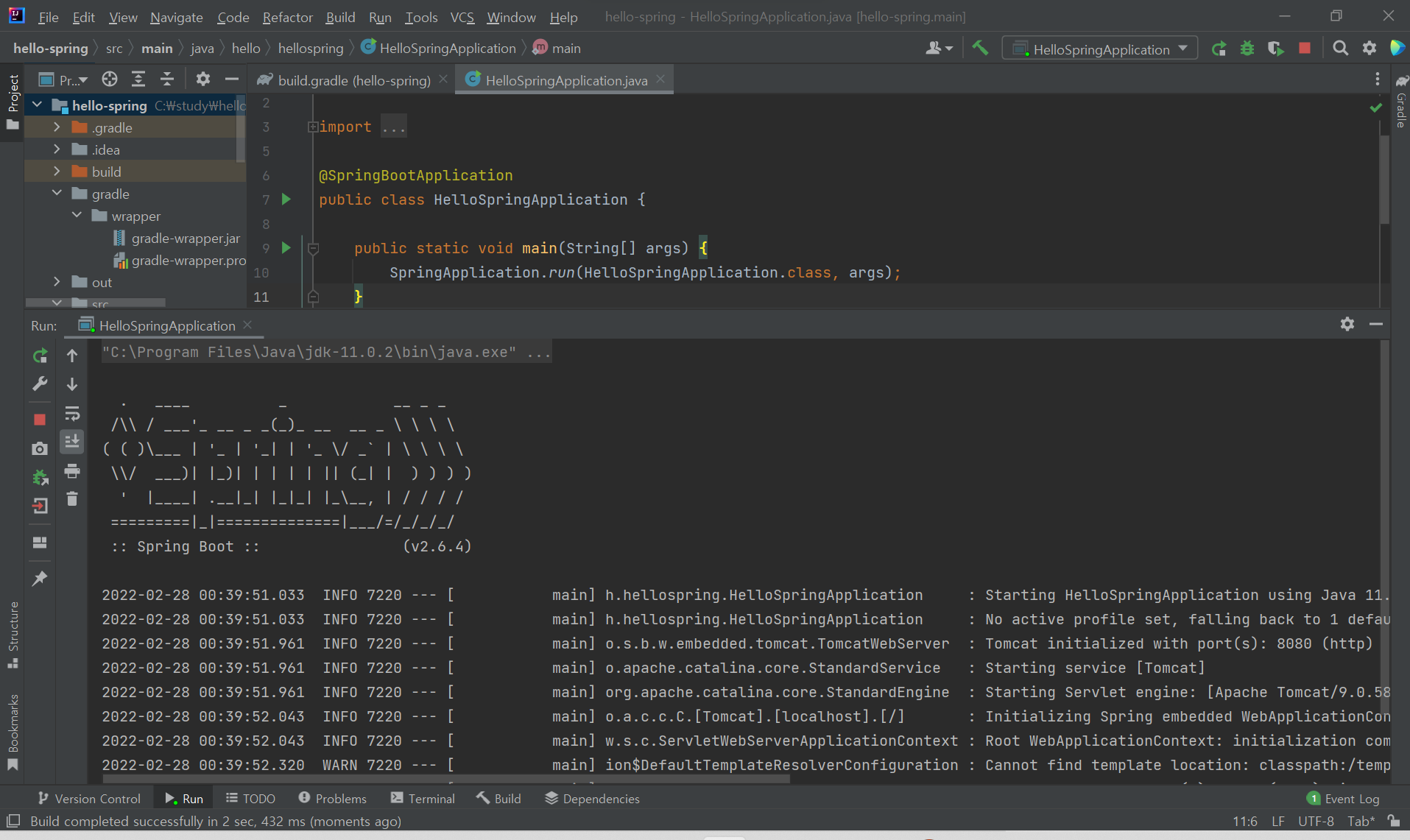Image resolution: width=1410 pixels, height=840 pixels.
Task: Open Run panel settings gear
Action: (x=1347, y=324)
